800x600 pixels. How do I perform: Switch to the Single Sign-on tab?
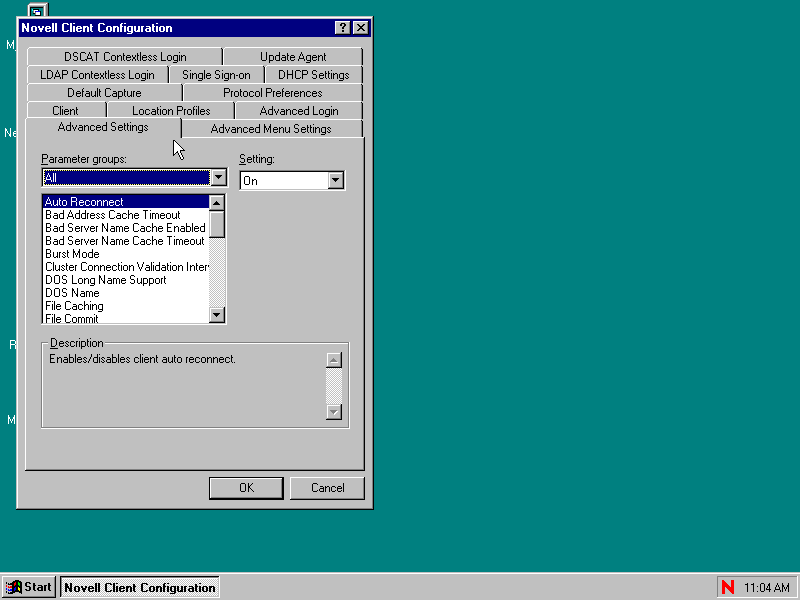click(216, 74)
